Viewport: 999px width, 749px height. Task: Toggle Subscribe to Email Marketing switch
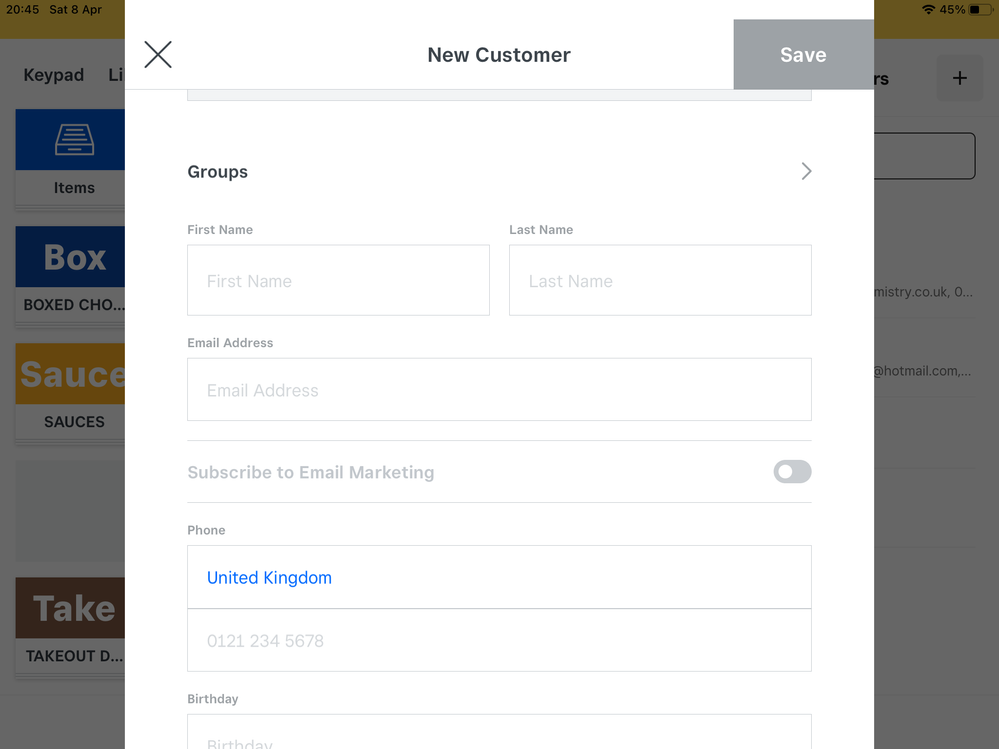(792, 472)
